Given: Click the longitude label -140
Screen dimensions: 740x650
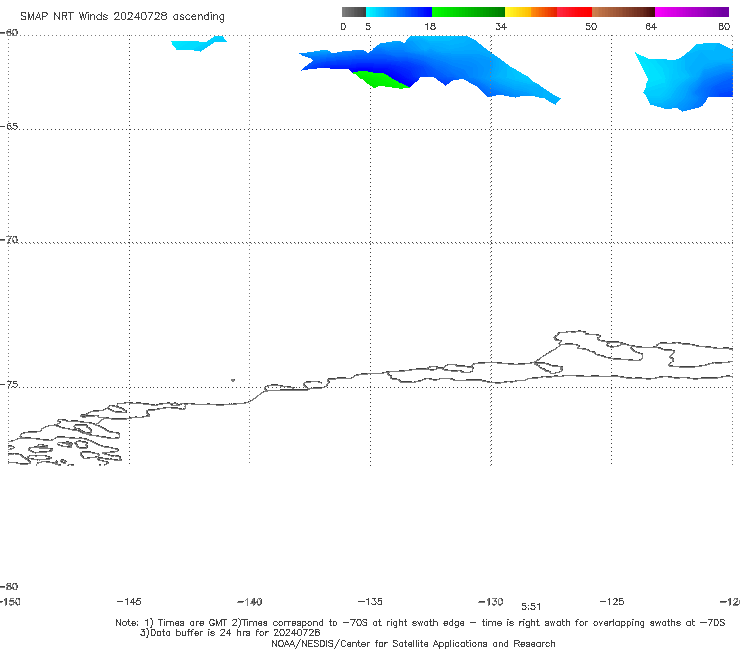Looking at the screenshot, I should point(250,601).
